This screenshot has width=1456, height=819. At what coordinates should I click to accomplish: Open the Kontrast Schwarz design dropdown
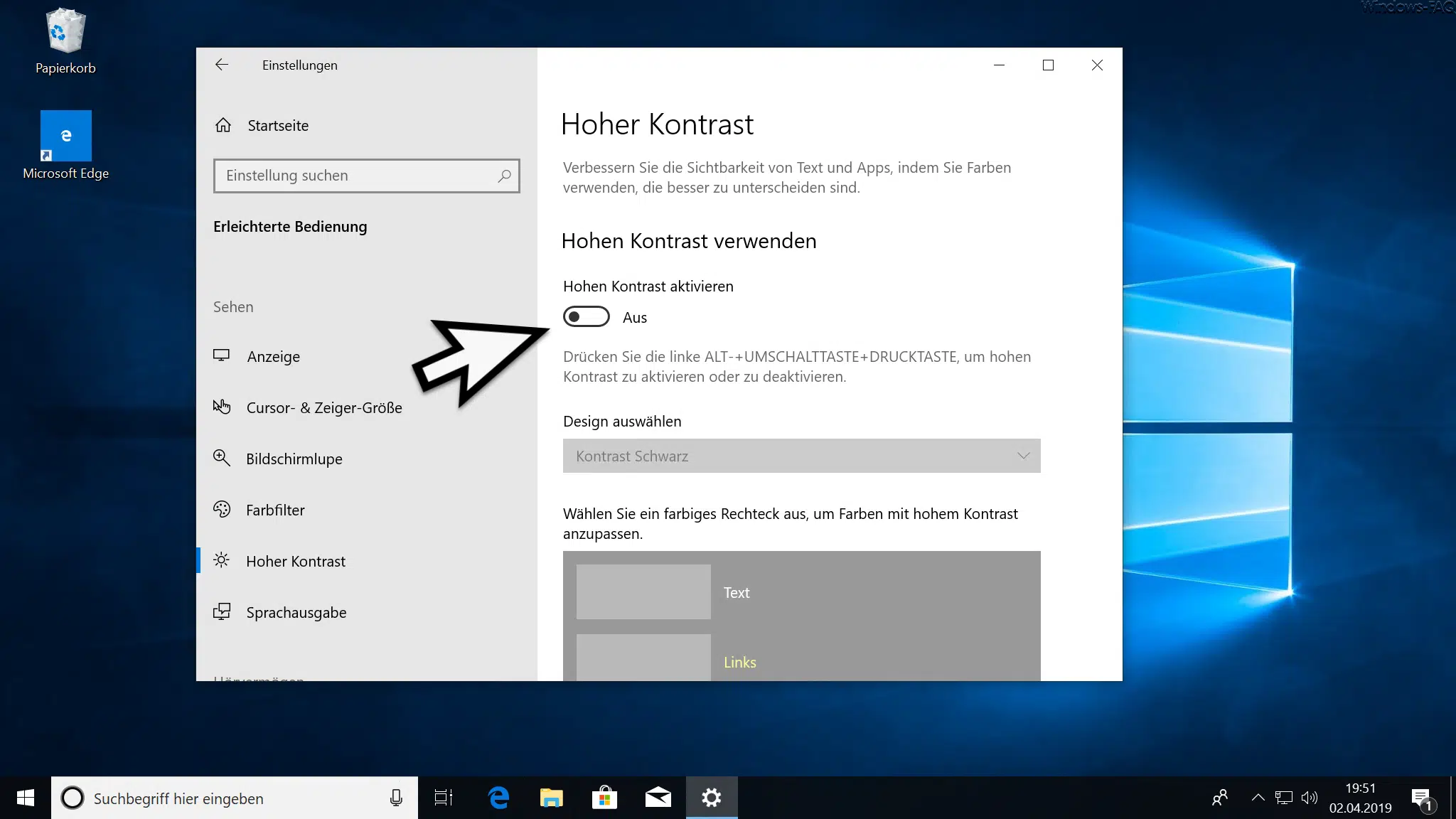pos(801,456)
